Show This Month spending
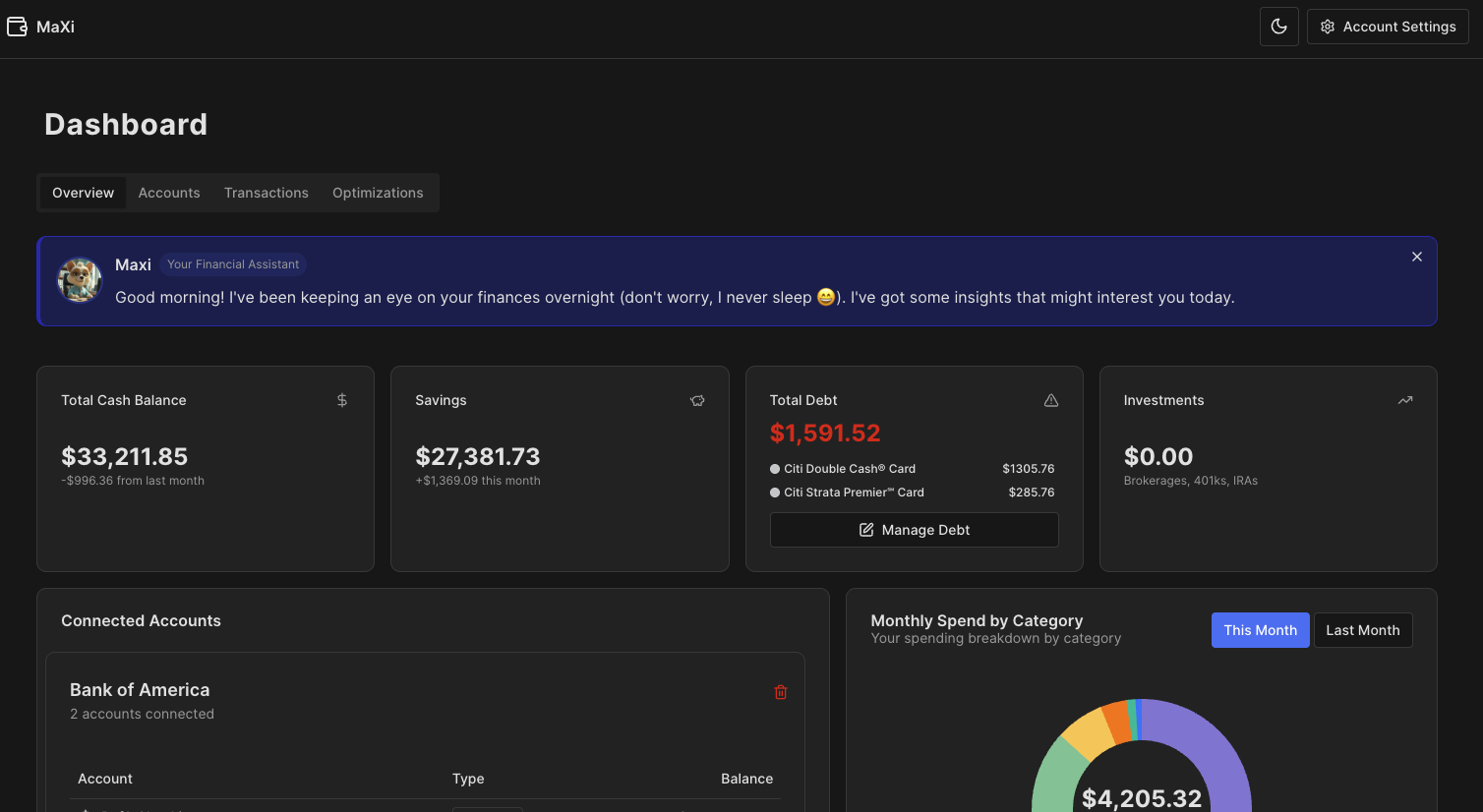 point(1261,630)
